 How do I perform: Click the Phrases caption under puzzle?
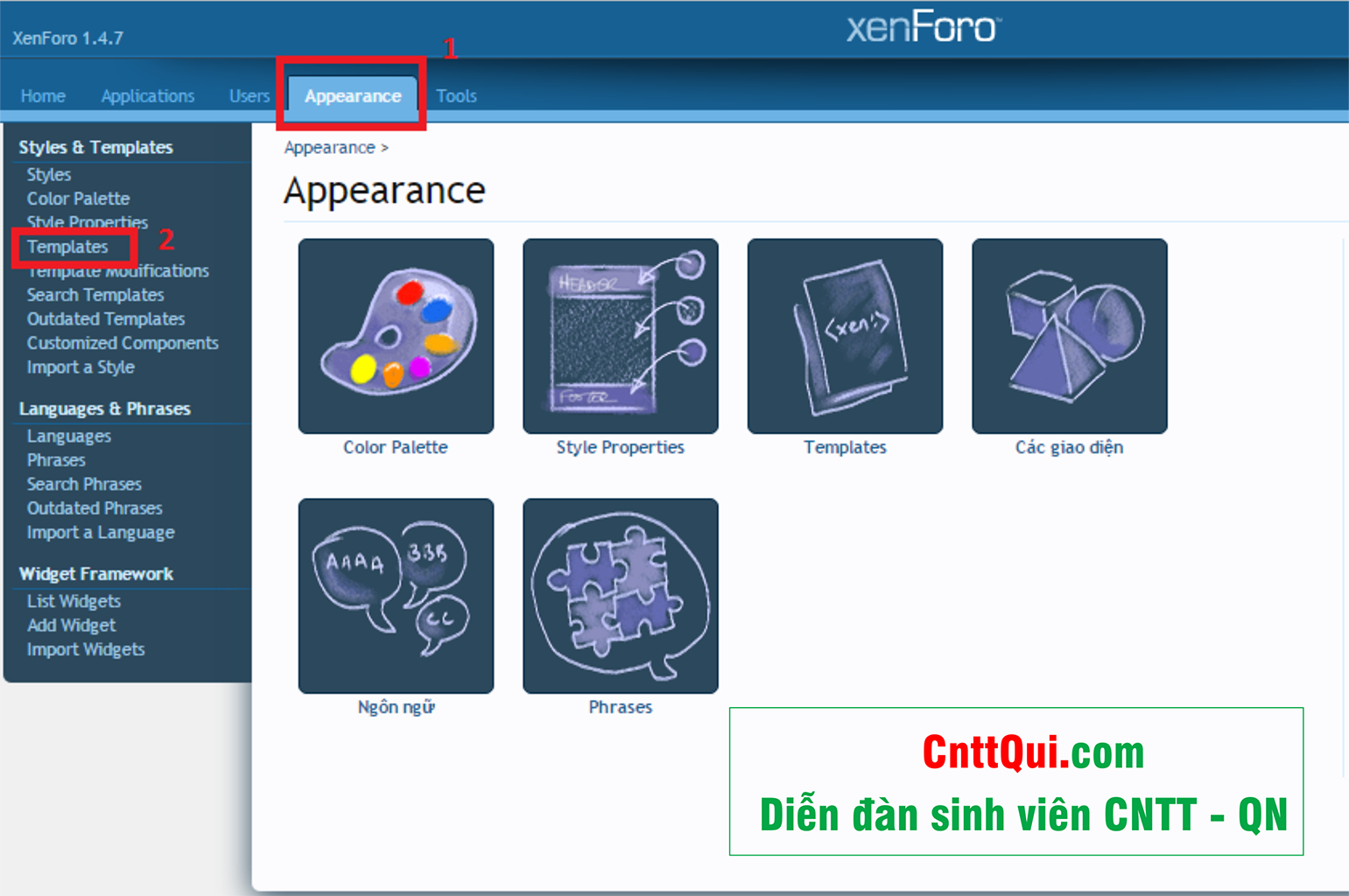point(621,707)
